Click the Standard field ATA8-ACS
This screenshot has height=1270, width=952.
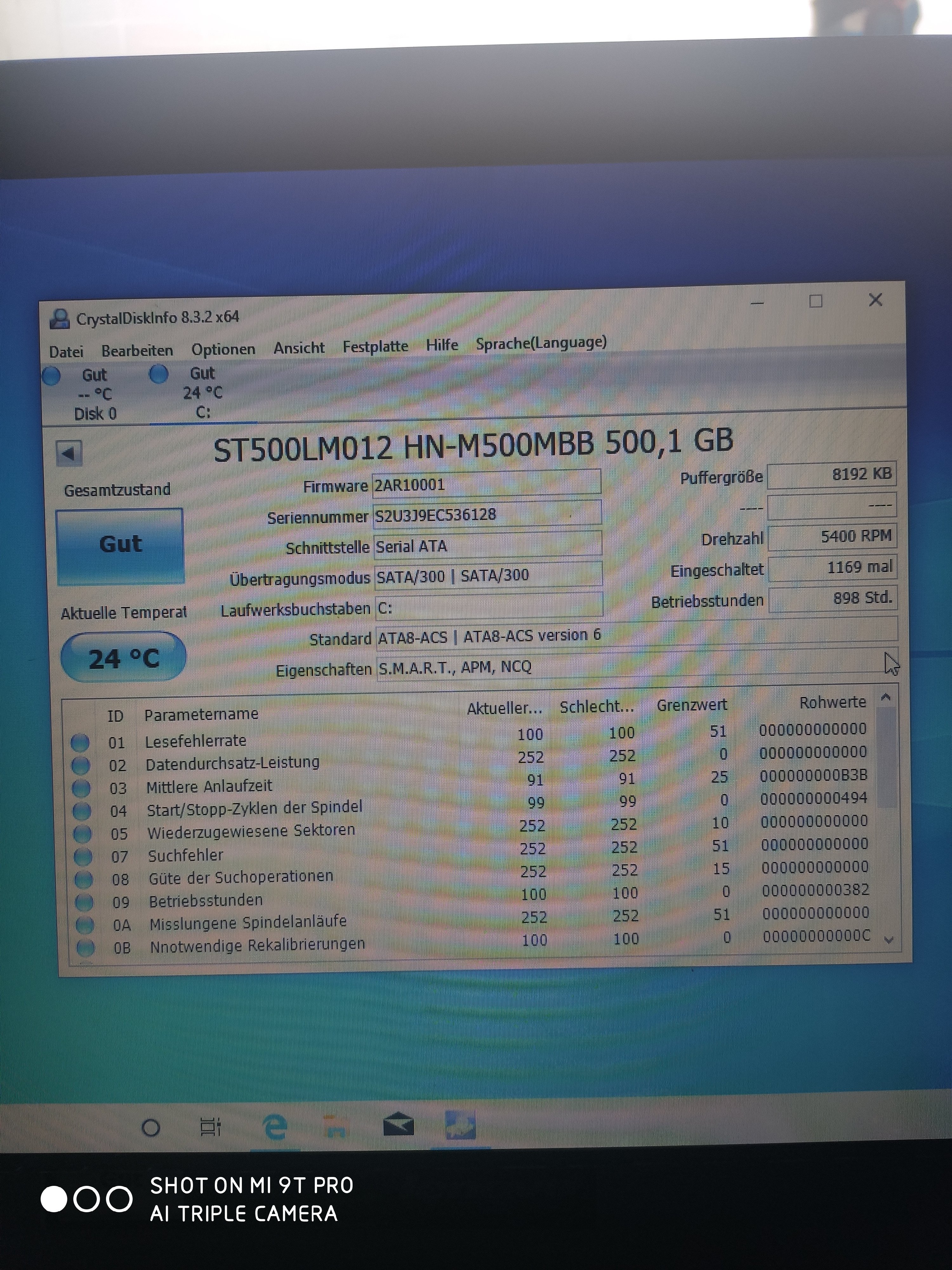(x=636, y=634)
